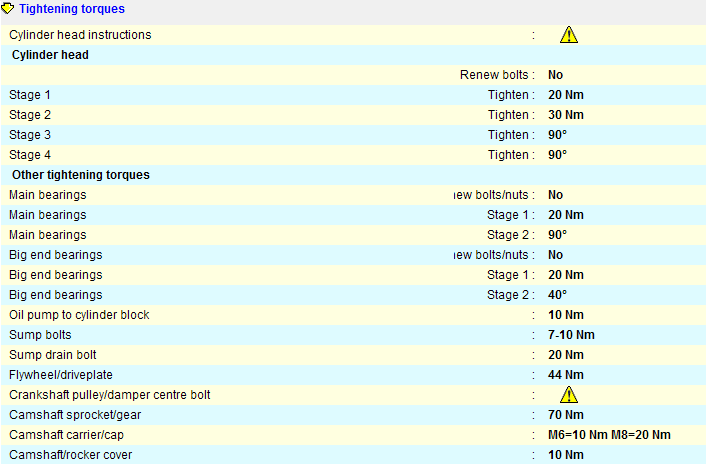This screenshot has height=464, width=706.
Task: Click the Tightening torques heading
Action: pyautogui.click(x=72, y=9)
